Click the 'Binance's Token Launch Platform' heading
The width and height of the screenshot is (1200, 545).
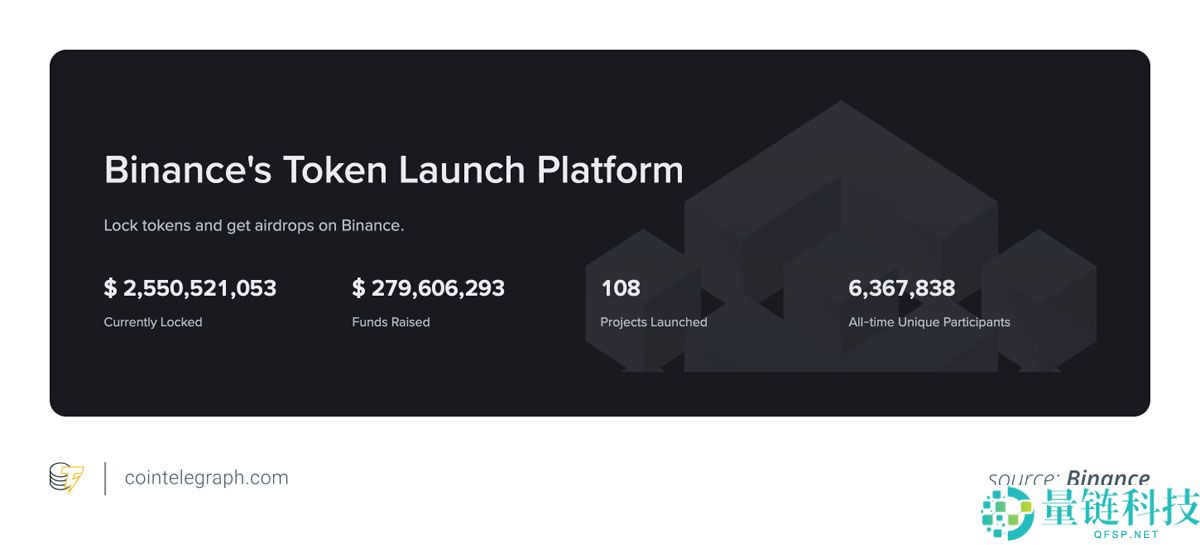[x=393, y=170]
